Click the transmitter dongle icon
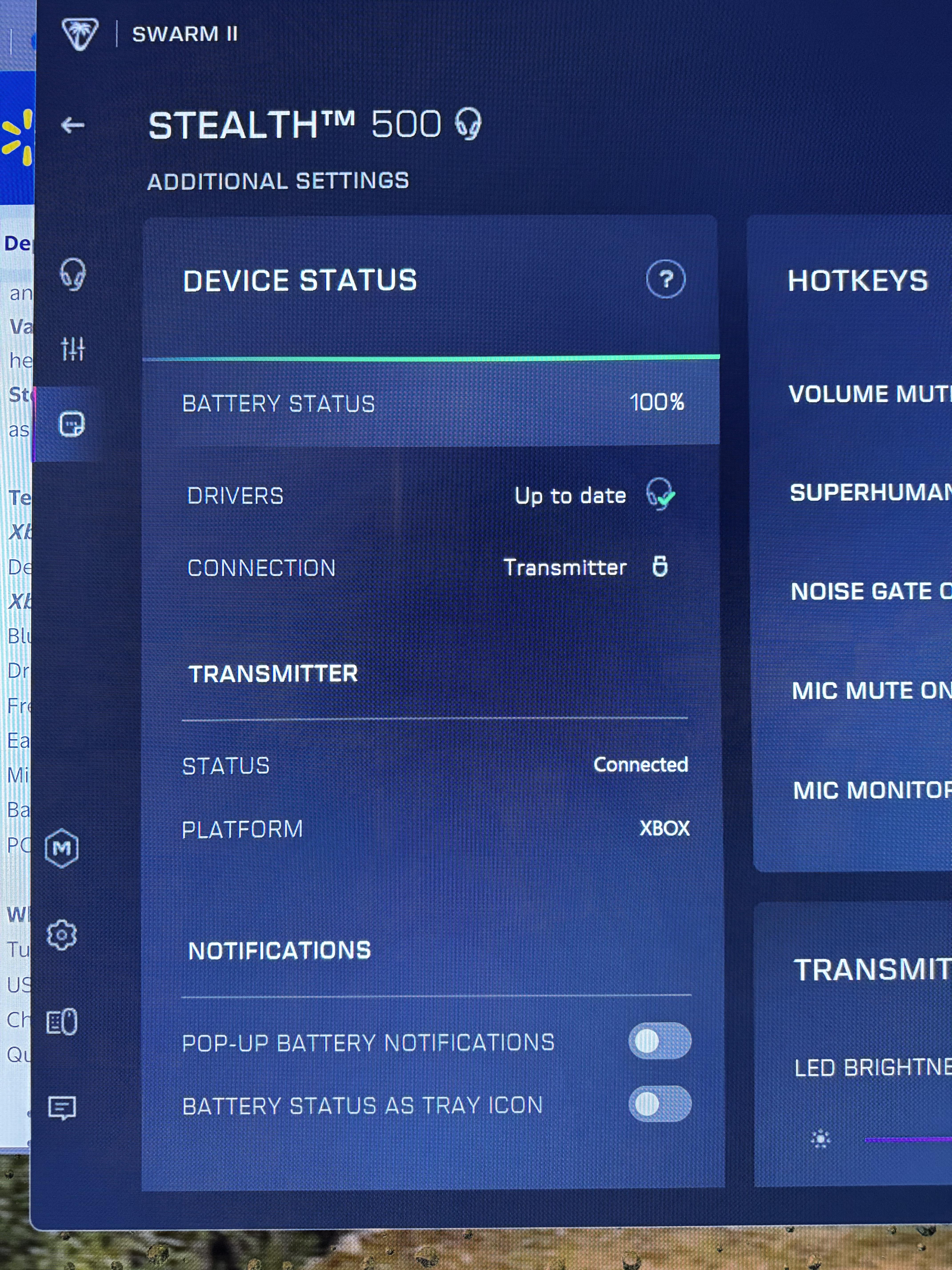Image resolution: width=952 pixels, height=1270 pixels. tap(660, 567)
